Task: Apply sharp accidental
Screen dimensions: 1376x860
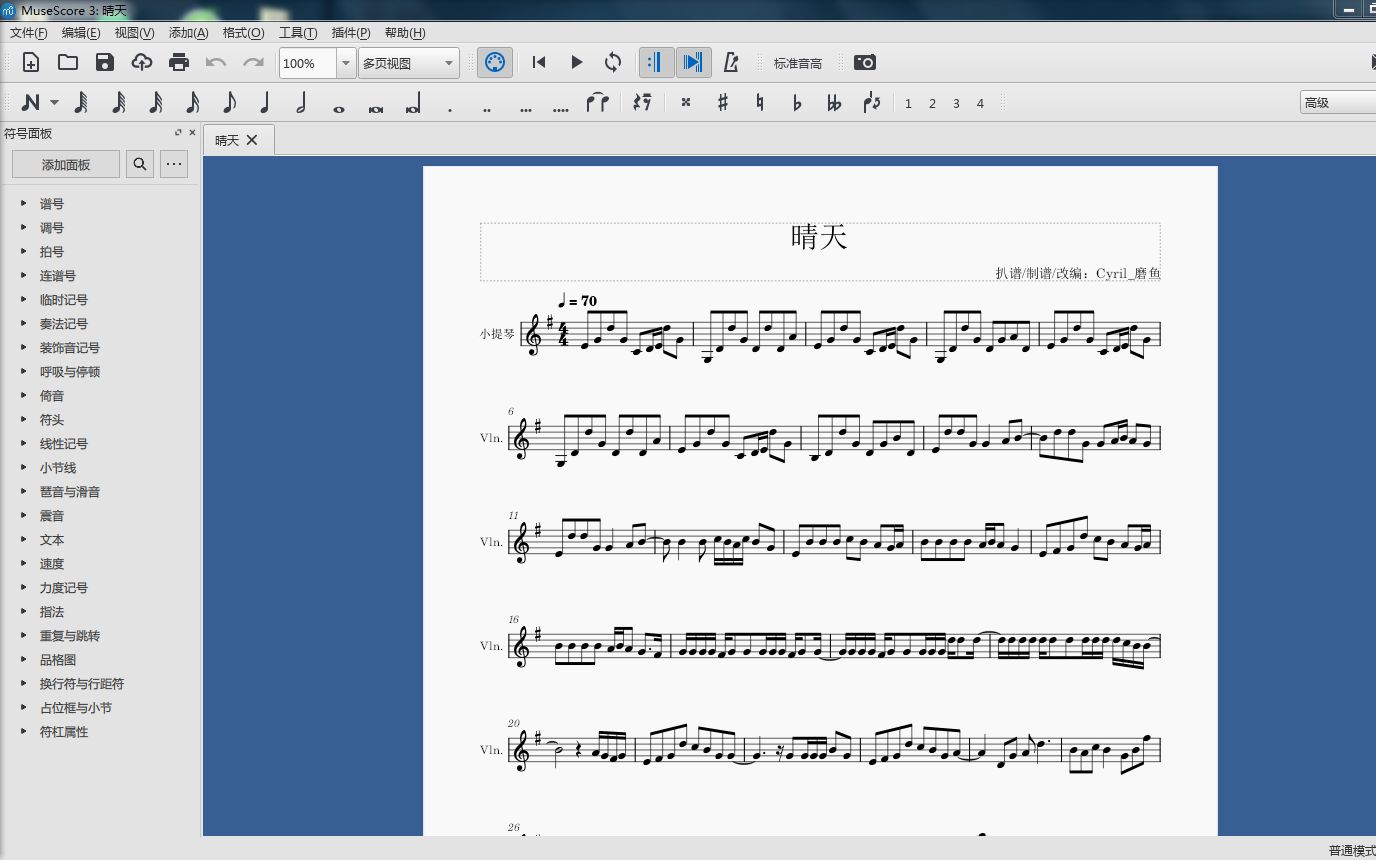Action: [723, 102]
